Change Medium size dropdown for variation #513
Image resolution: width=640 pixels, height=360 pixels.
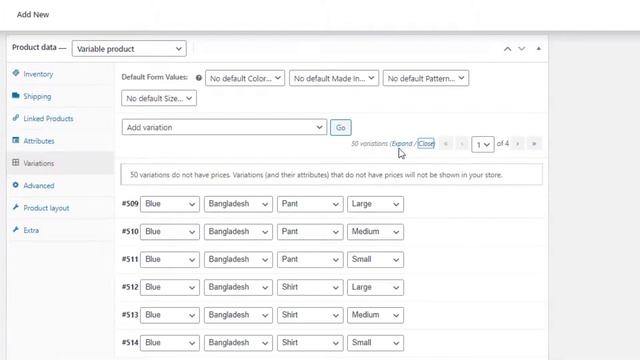coord(375,315)
